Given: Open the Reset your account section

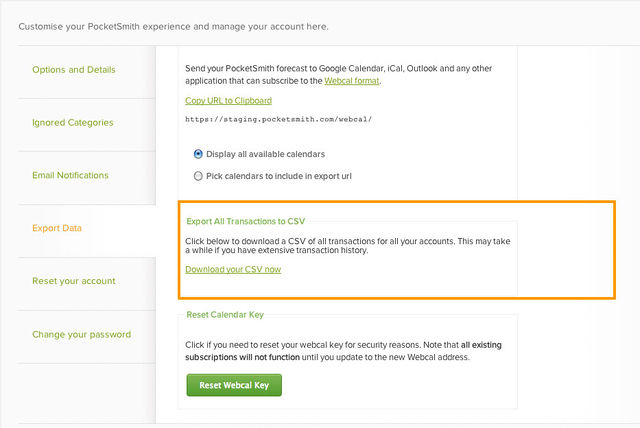Looking at the screenshot, I should [73, 281].
